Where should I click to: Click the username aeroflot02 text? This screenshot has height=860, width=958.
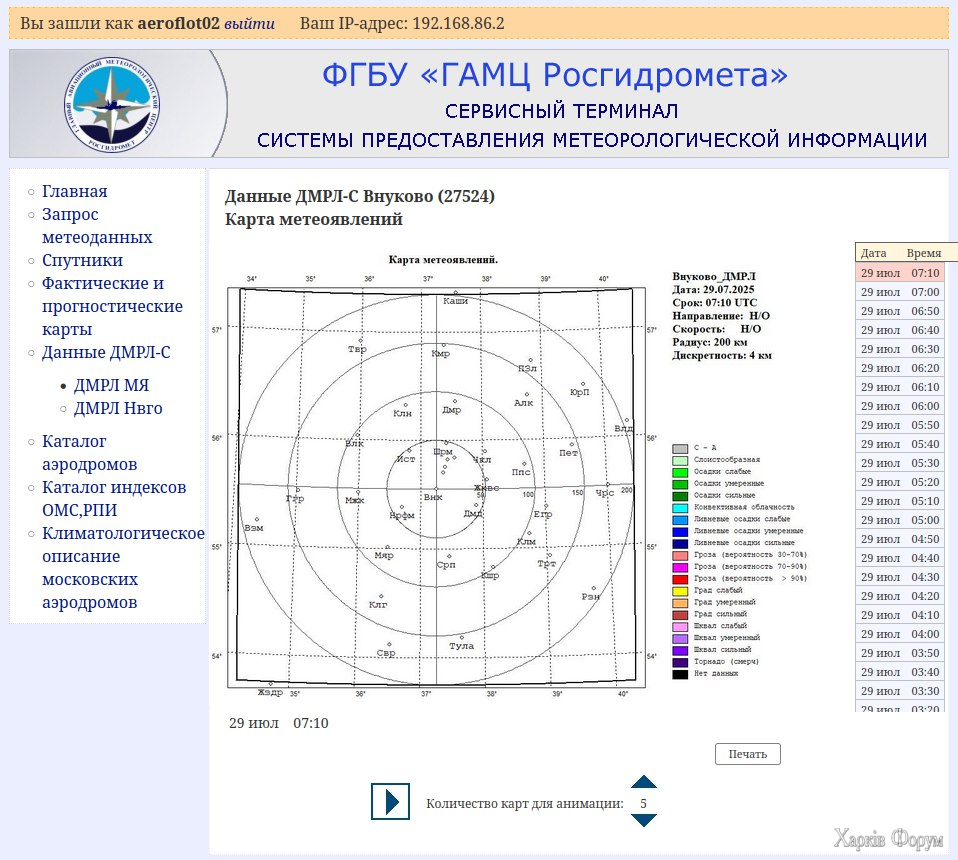pyautogui.click(x=178, y=23)
